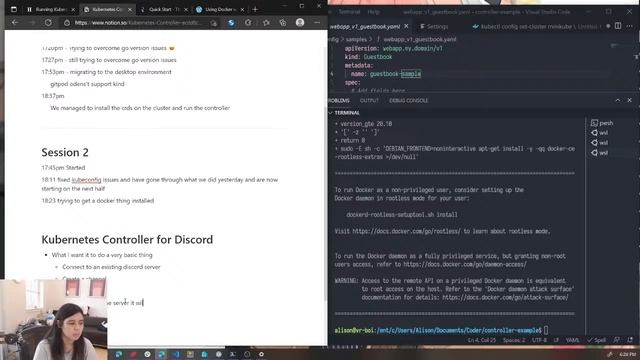Split the VS Code editor right
The width and height of the screenshot is (640, 360).
pos(618,26)
